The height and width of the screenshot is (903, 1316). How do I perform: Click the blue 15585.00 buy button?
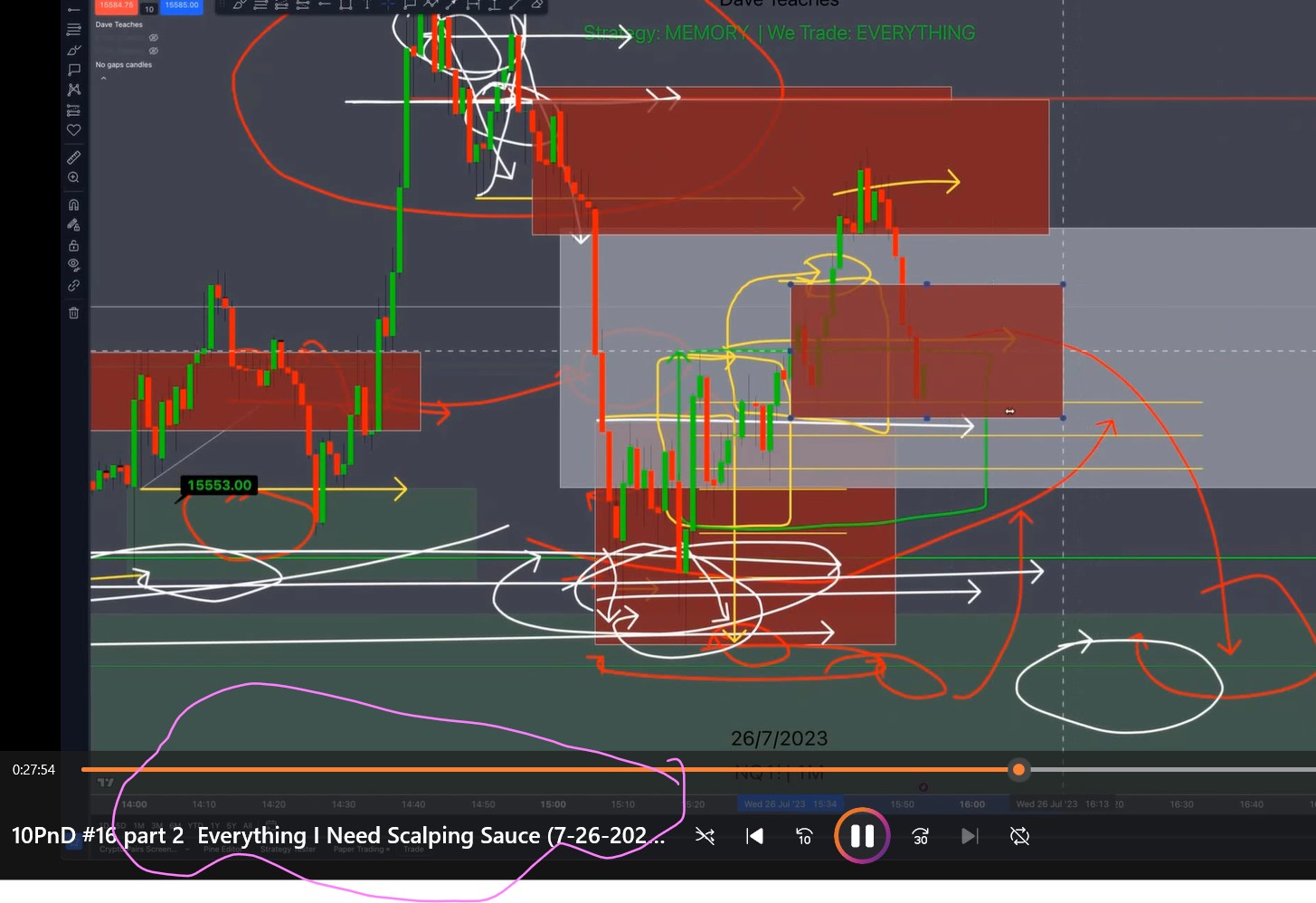(182, 5)
